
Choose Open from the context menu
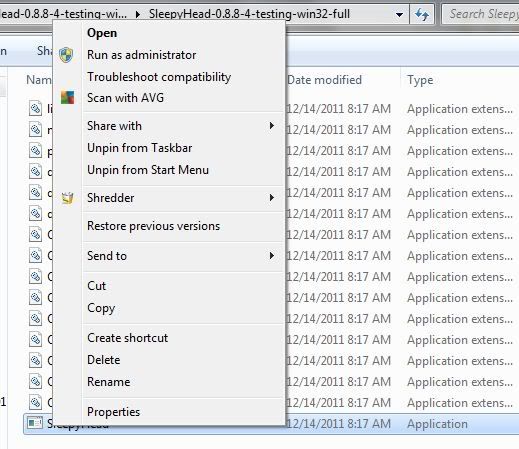[102, 33]
